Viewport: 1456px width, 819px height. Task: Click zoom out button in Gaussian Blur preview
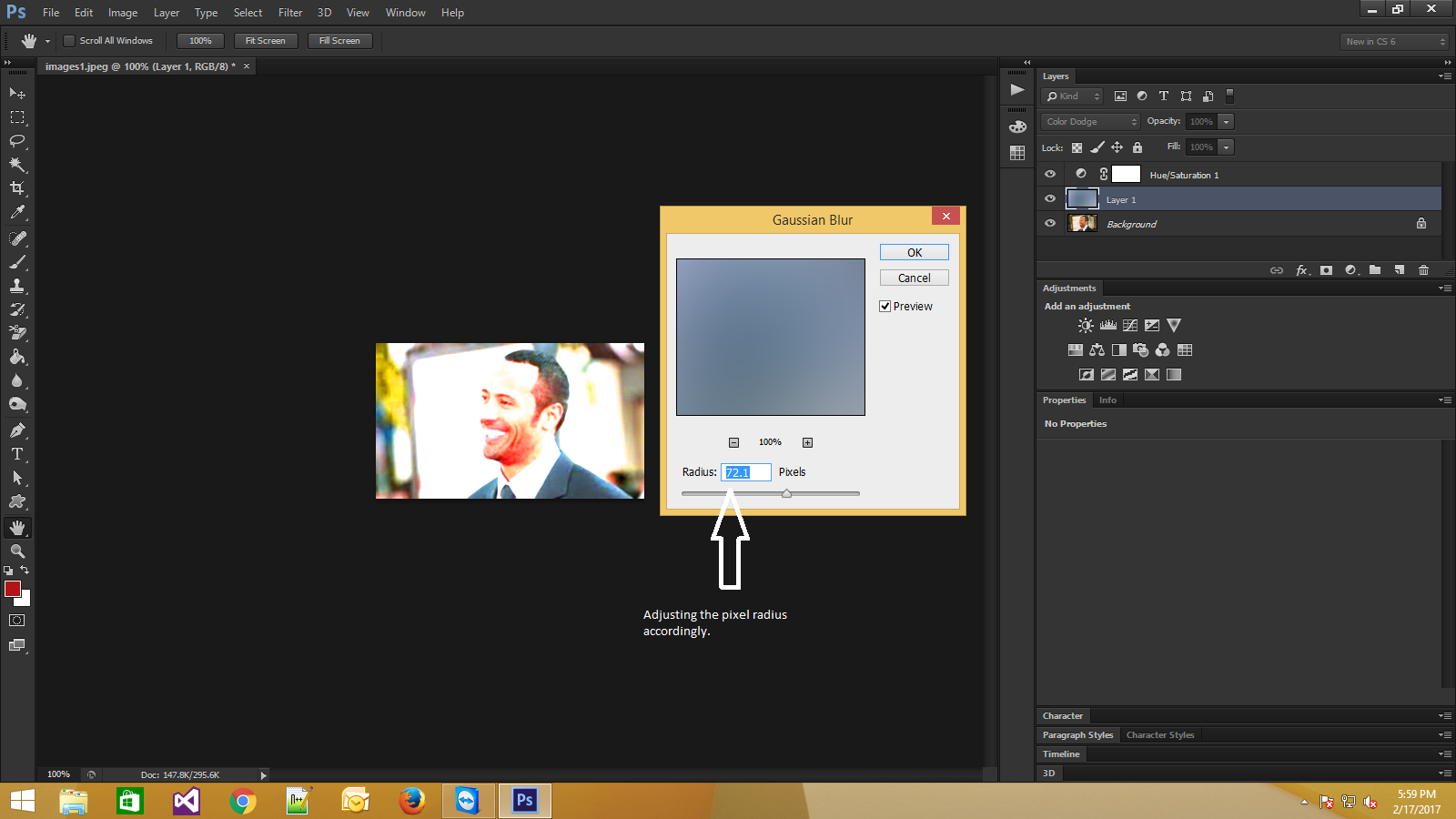(733, 442)
